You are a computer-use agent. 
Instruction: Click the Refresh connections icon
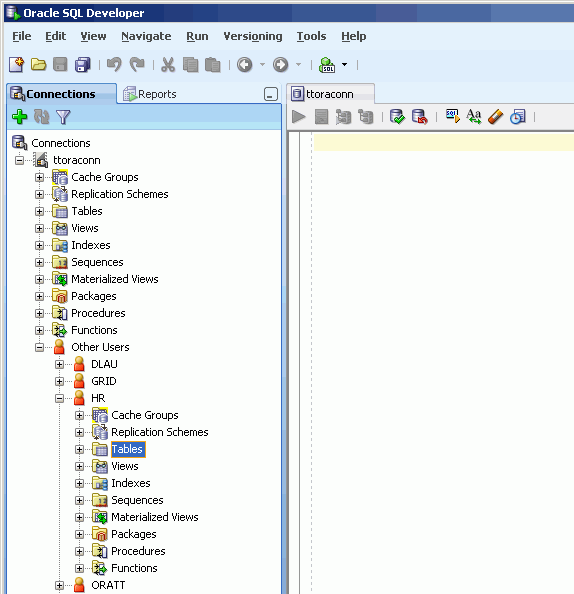click(x=42, y=117)
